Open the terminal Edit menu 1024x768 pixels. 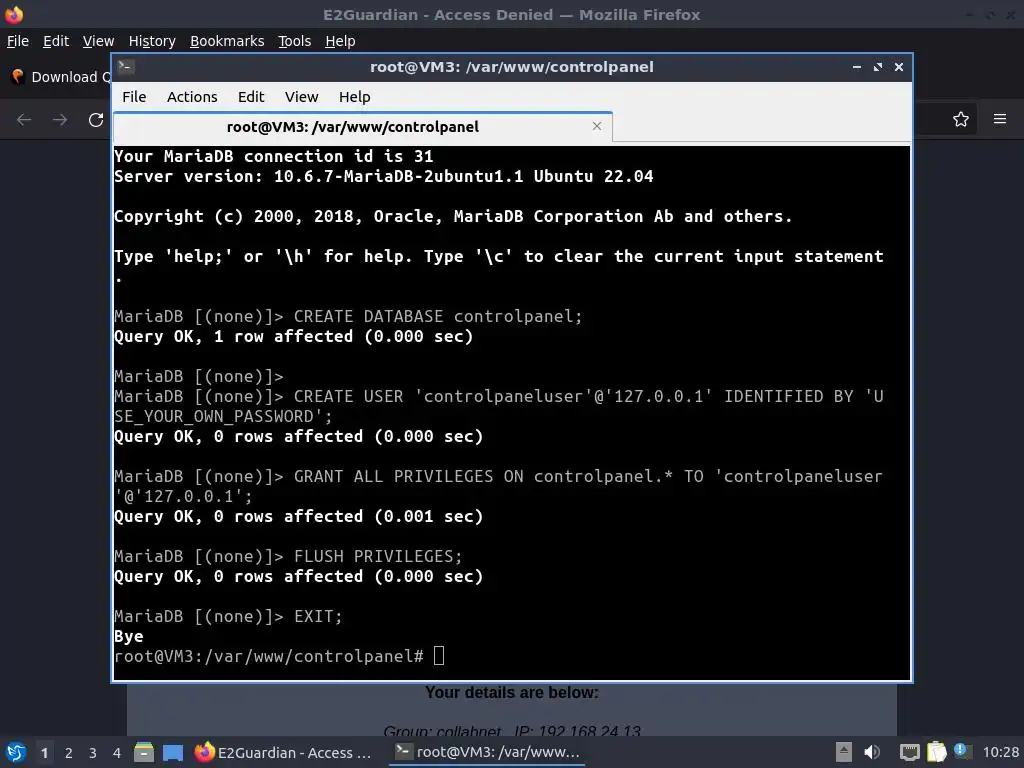(251, 97)
